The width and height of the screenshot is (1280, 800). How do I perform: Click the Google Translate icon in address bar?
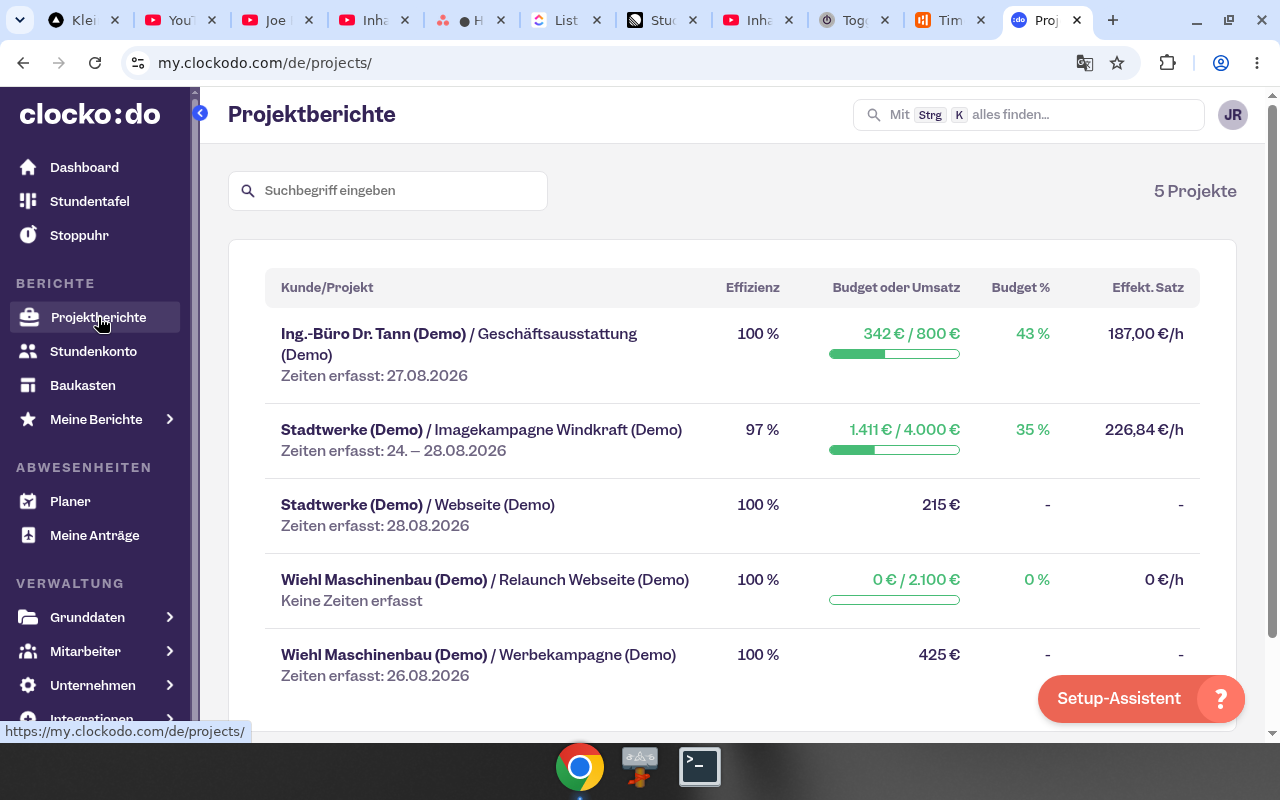[1084, 63]
